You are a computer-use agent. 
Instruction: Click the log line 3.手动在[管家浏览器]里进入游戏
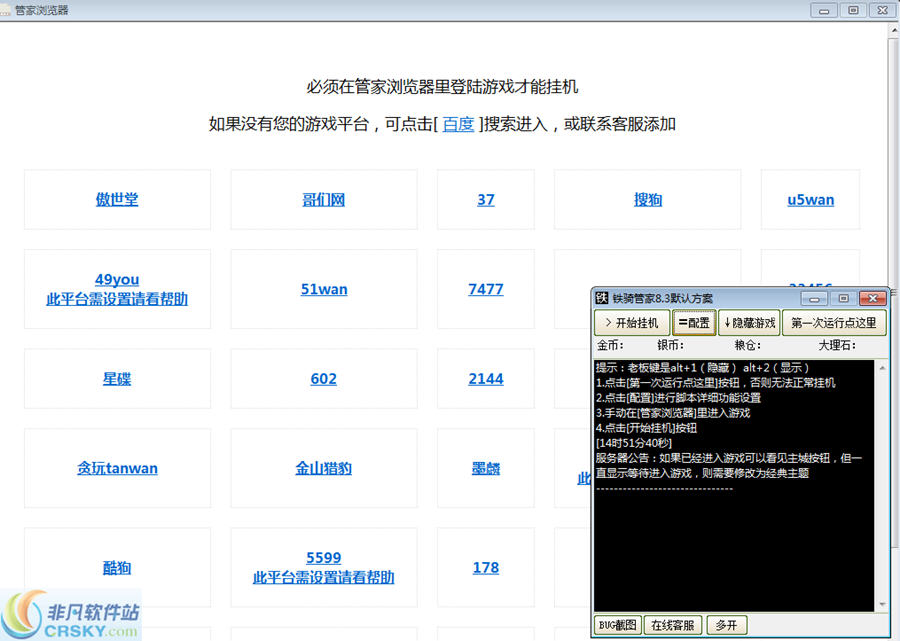(673, 413)
